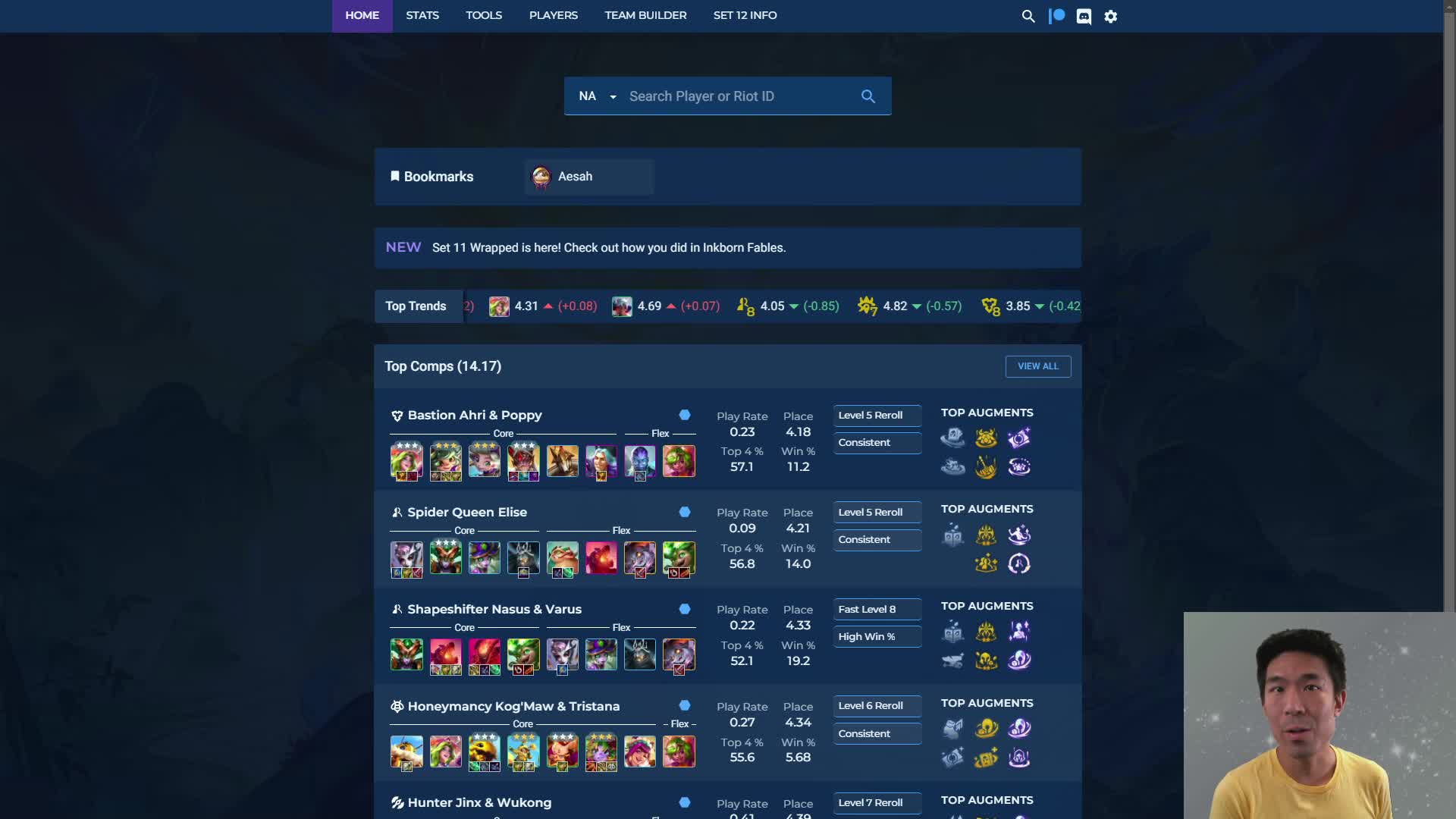Click the trait icon beside Spider Queen Elise
1456x819 pixels.
pyautogui.click(x=397, y=513)
